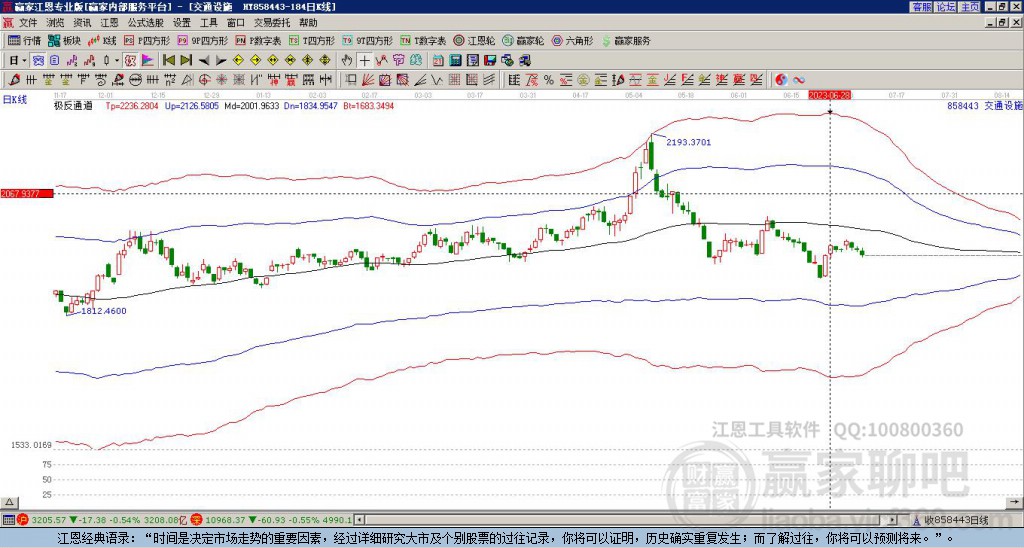The height and width of the screenshot is (548, 1024).
Task: Click the 858443 交通设施 stock label
Action: click(985, 106)
